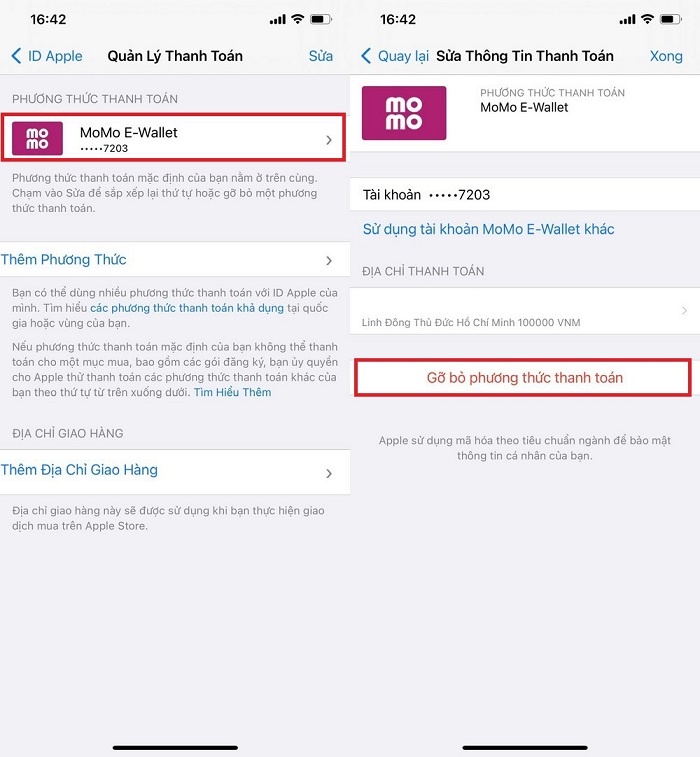Tap the left screen's Wi-Fi status icon

(x=298, y=19)
